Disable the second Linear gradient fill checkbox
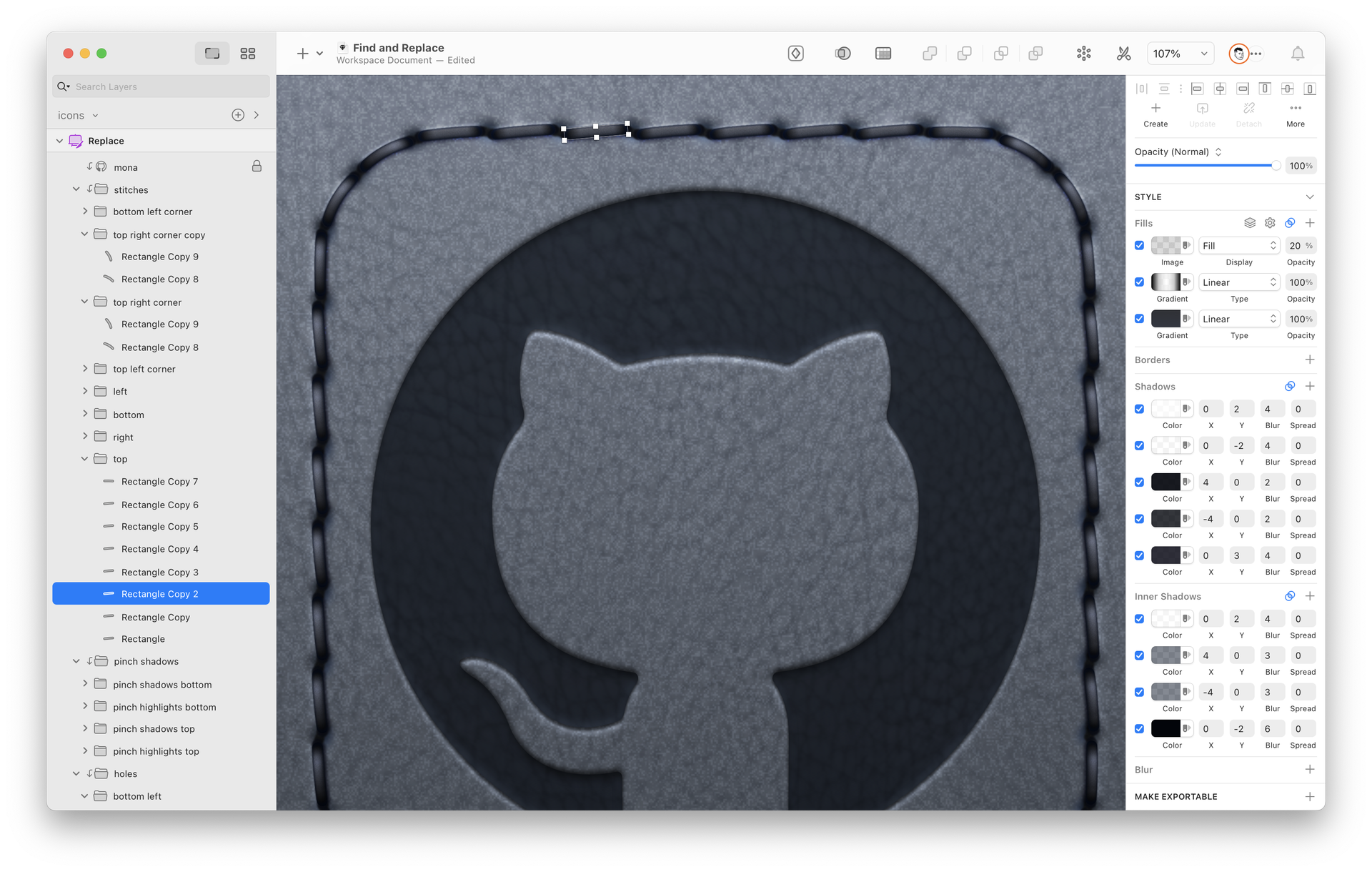Screen dimensions: 1372x872 tap(1140, 319)
